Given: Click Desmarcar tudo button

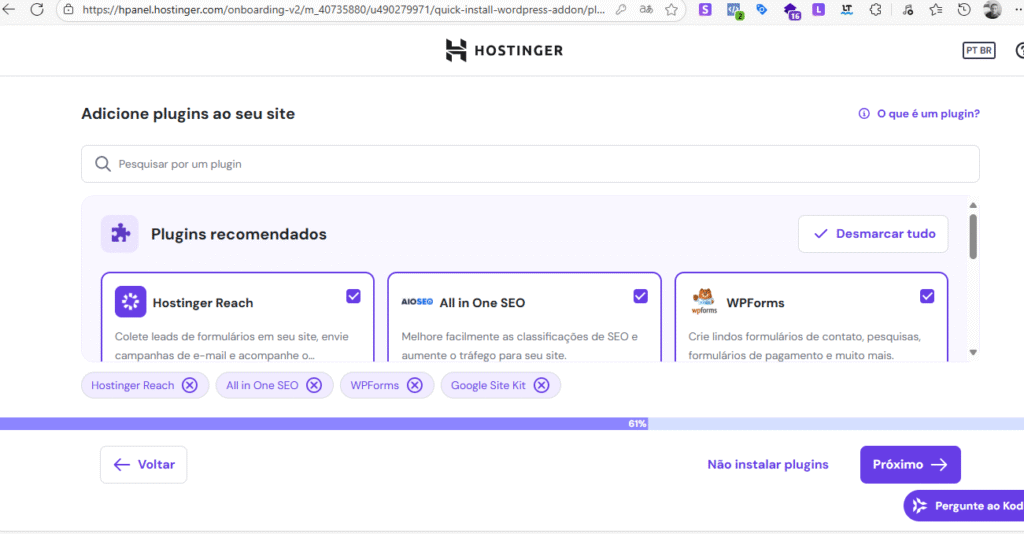Looking at the screenshot, I should pyautogui.click(x=873, y=234).
